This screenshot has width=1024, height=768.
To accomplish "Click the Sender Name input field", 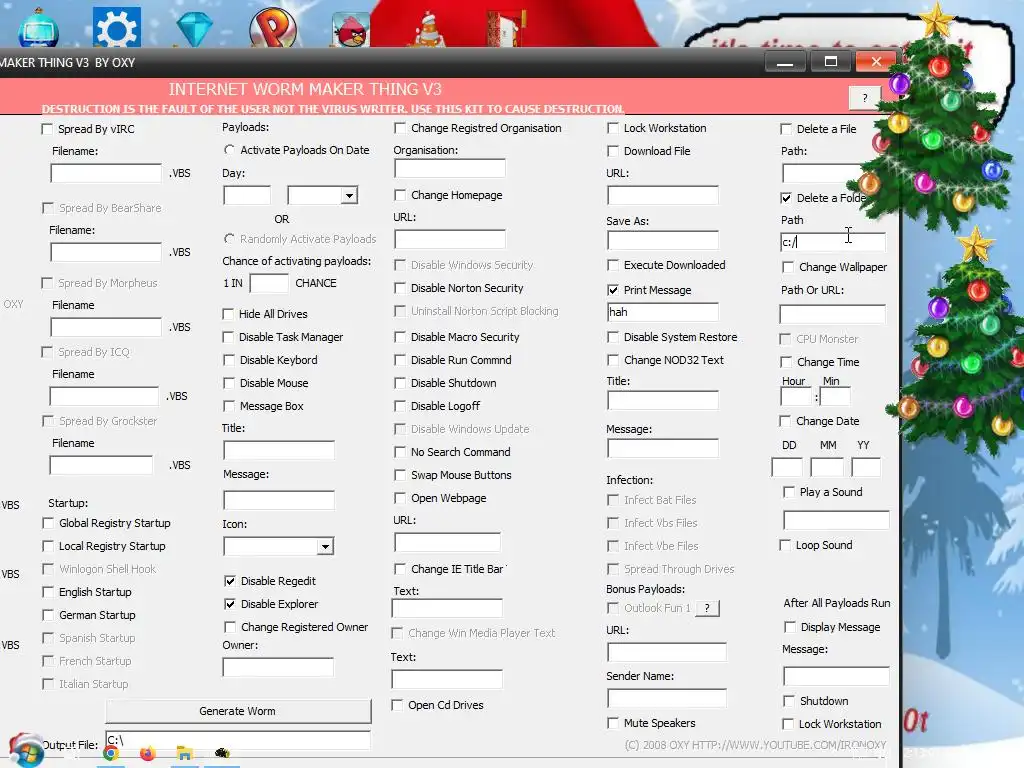I will 667,699.
